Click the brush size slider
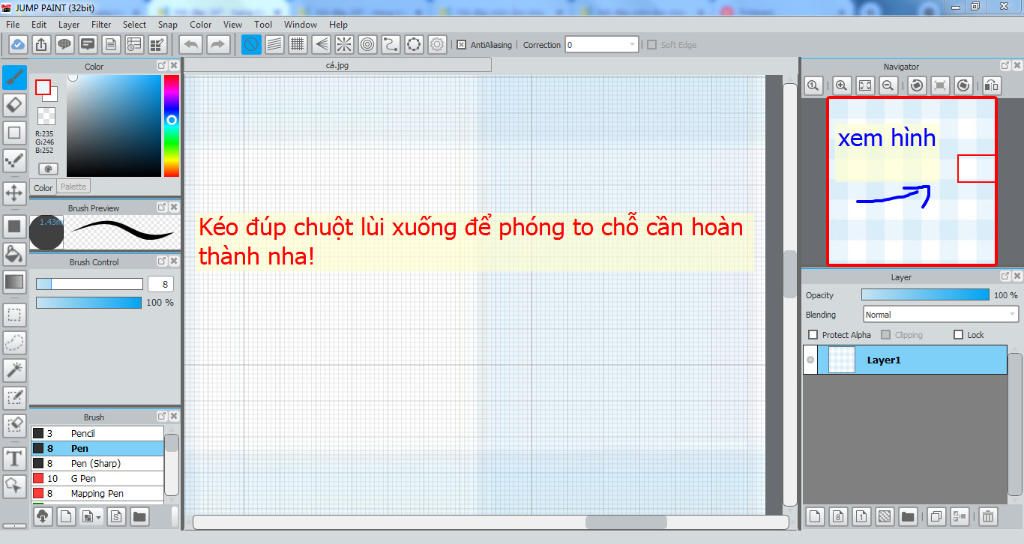This screenshot has width=1024, height=544. [x=89, y=284]
